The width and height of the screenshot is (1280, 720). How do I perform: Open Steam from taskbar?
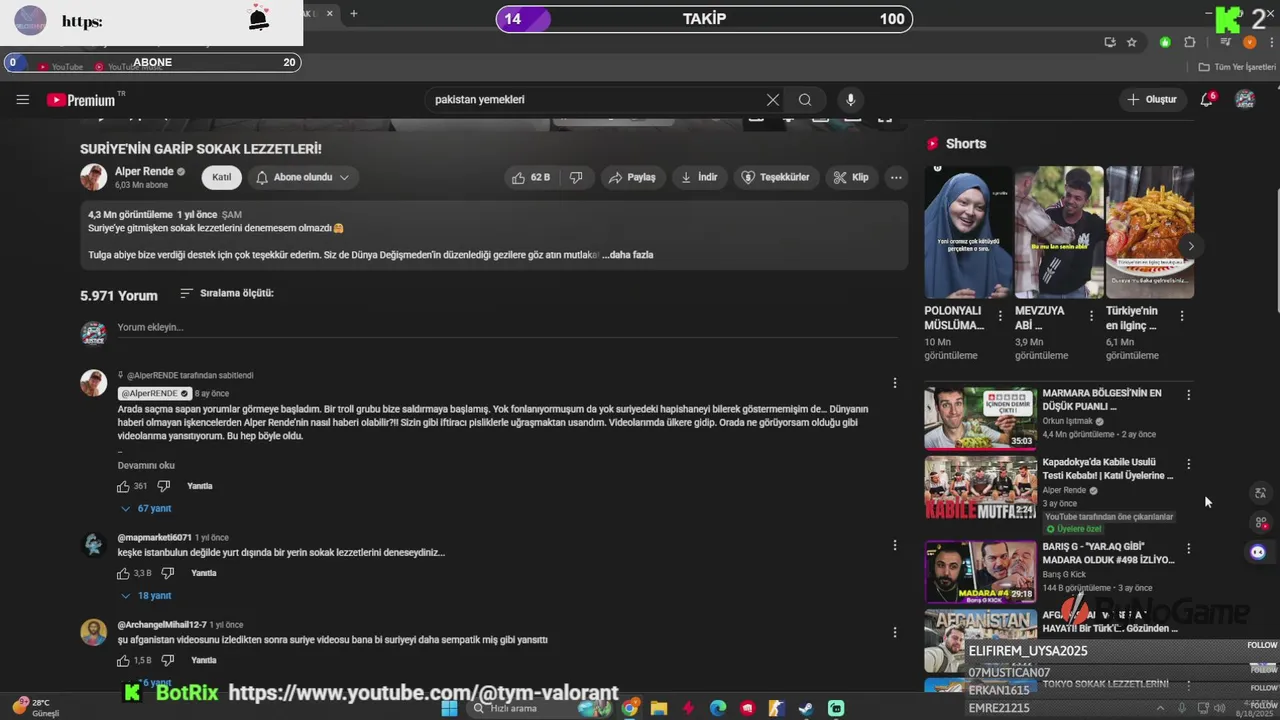[x=806, y=708]
